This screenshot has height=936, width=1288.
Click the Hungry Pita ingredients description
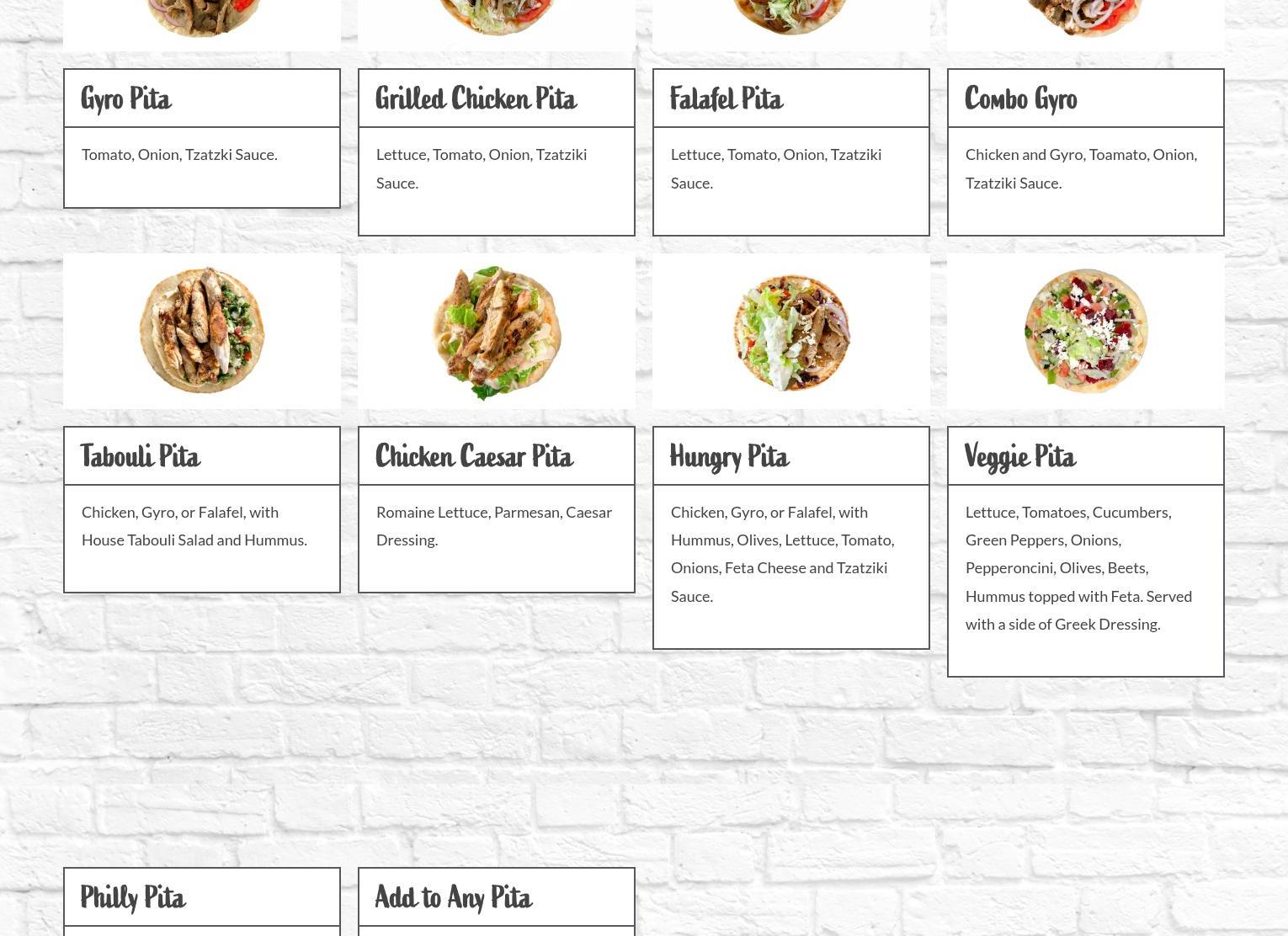point(783,554)
